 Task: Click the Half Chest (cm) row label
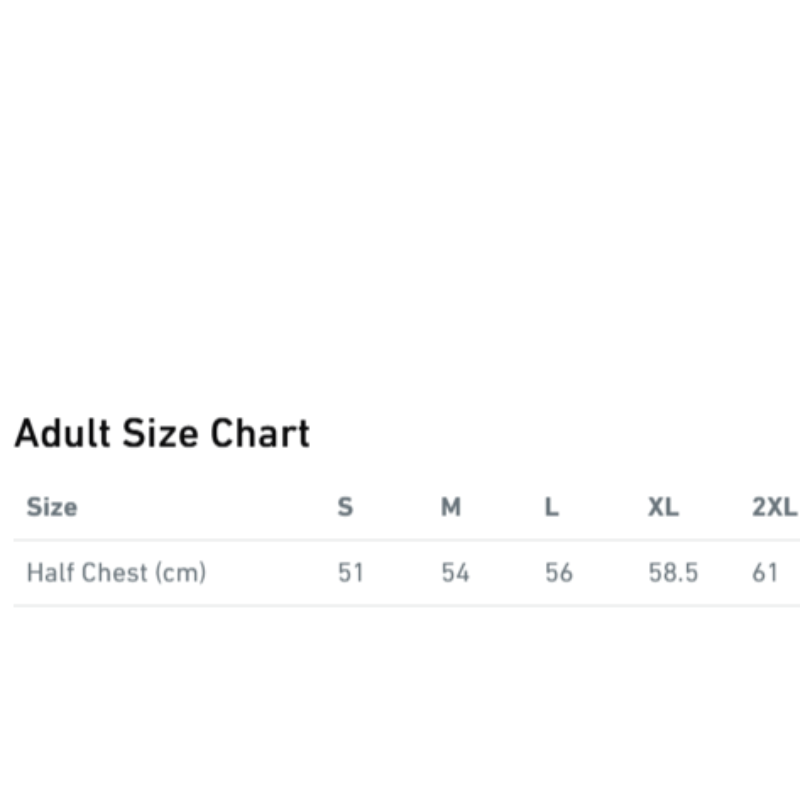point(116,573)
